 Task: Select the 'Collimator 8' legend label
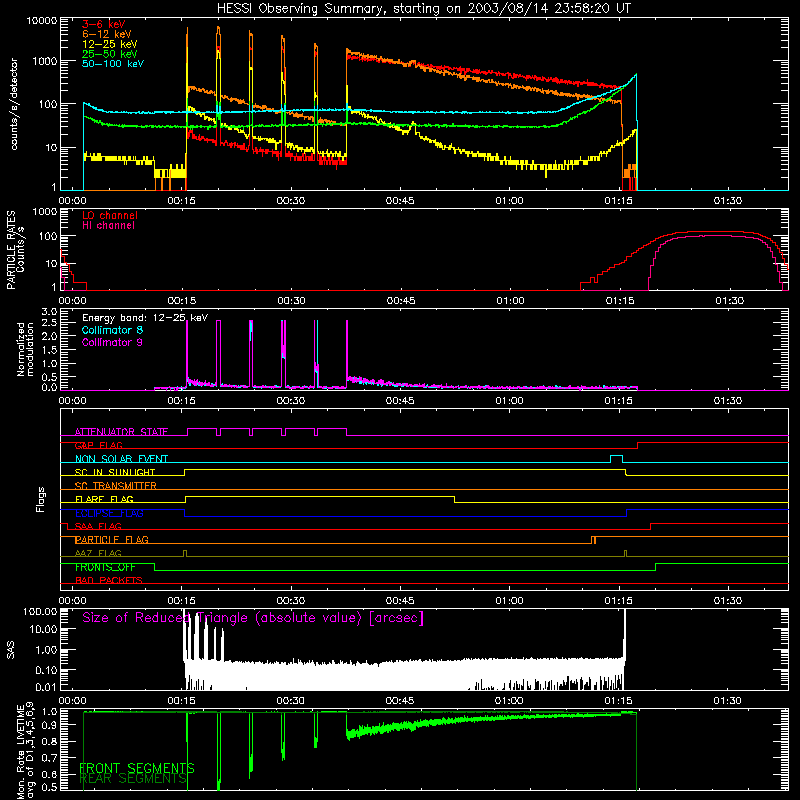pos(112,330)
